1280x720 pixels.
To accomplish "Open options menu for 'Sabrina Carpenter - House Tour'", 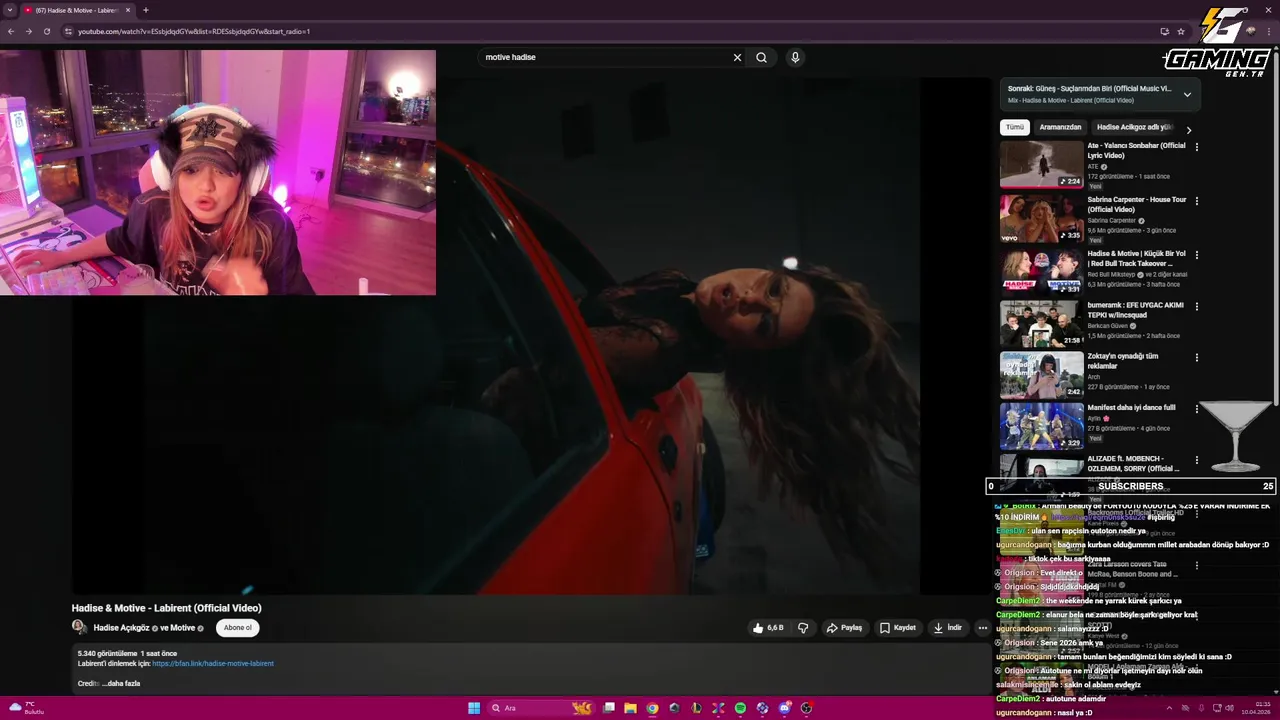I will coord(1196,201).
